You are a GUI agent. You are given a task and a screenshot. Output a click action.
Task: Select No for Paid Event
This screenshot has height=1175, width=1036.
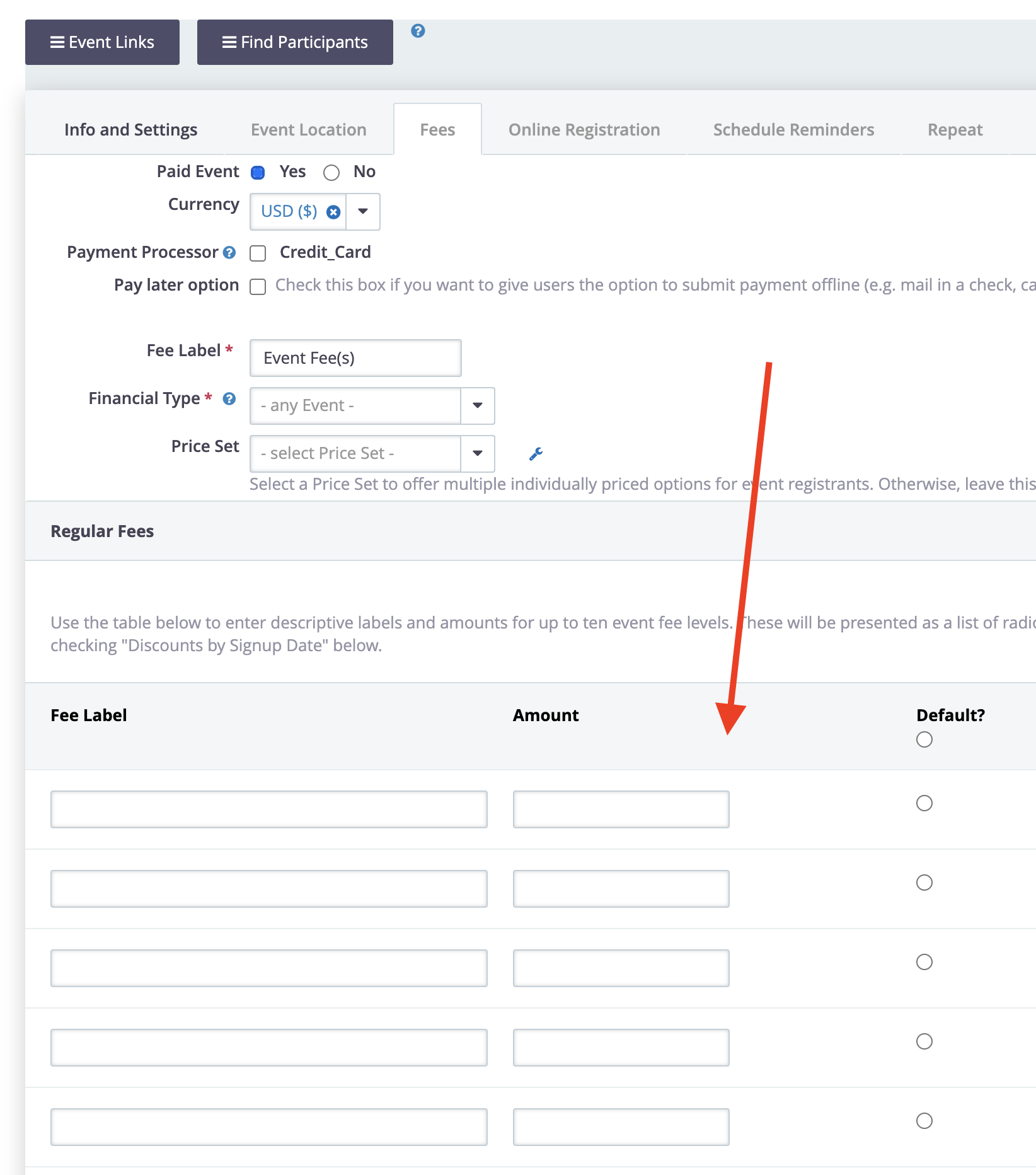tap(331, 173)
